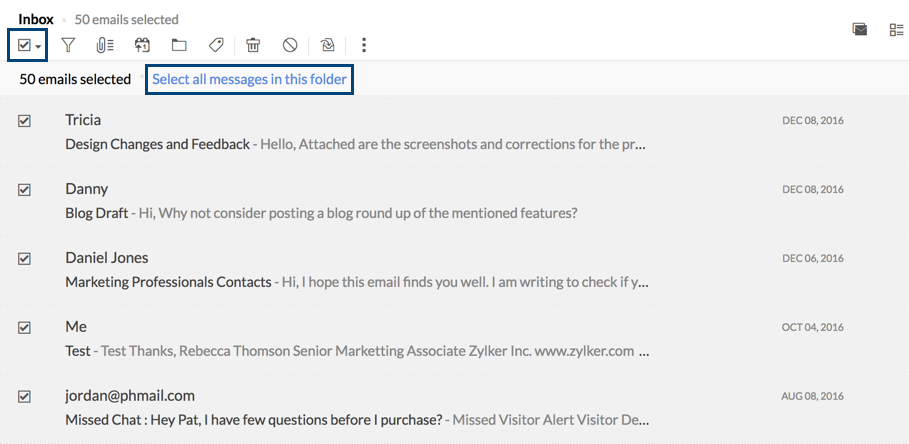Delete selected emails with trash icon
Viewport: 909px width, 444px height.
[x=253, y=45]
